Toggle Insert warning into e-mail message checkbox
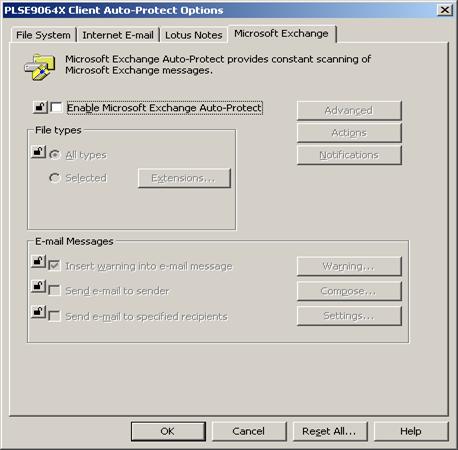Screen dimensions: 458x450 pyautogui.click(x=54, y=266)
